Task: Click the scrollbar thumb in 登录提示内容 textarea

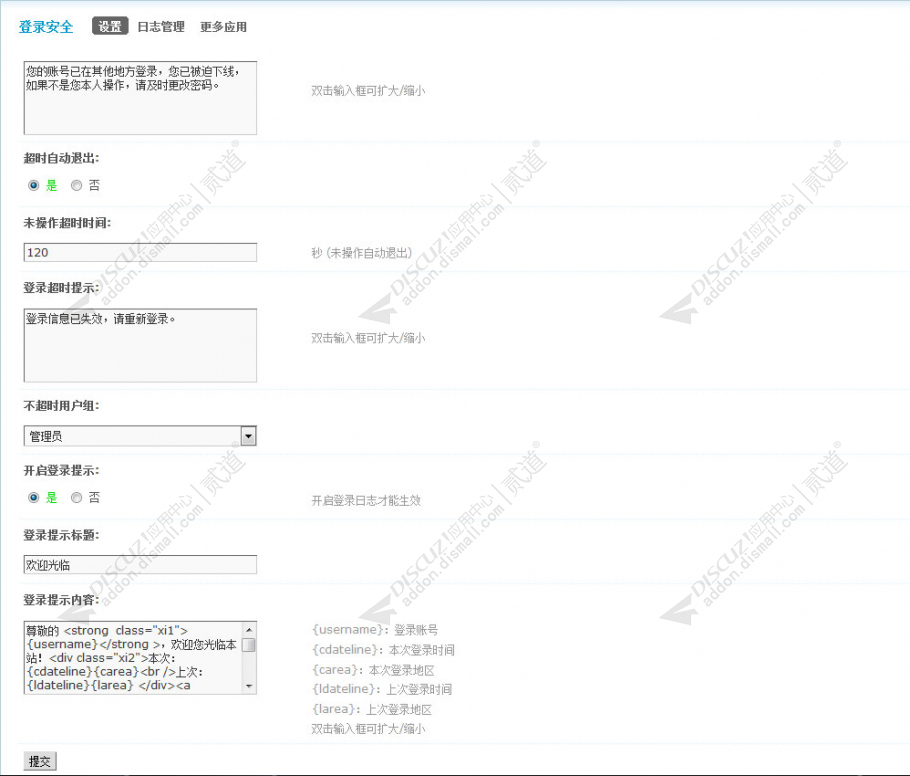Action: [x=249, y=645]
